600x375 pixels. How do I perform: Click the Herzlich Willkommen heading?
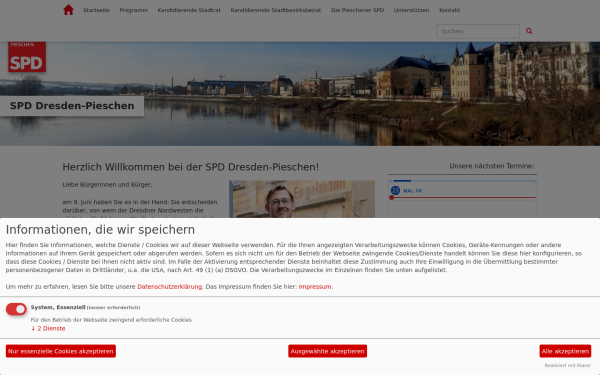(x=191, y=167)
